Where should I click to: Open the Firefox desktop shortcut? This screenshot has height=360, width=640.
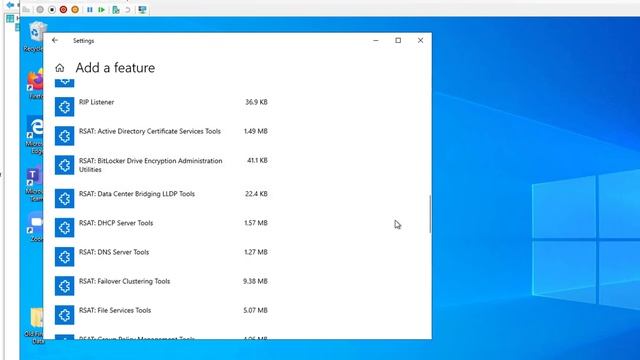click(36, 84)
